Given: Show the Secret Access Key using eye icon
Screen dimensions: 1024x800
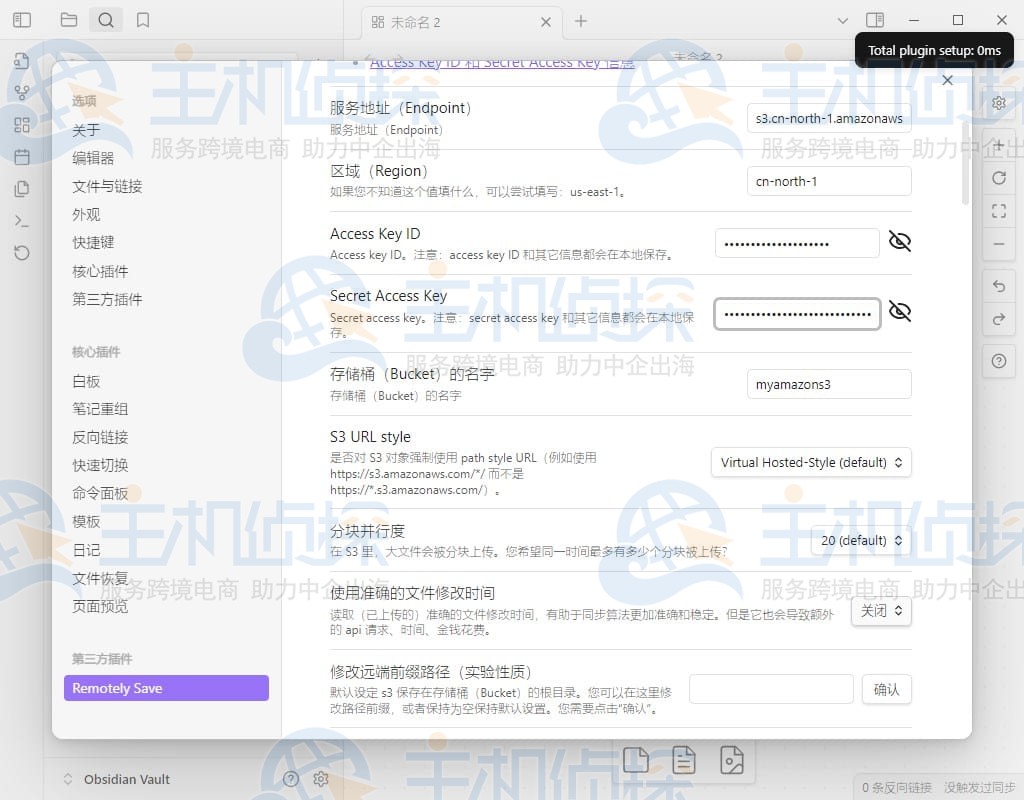Looking at the screenshot, I should click(899, 311).
